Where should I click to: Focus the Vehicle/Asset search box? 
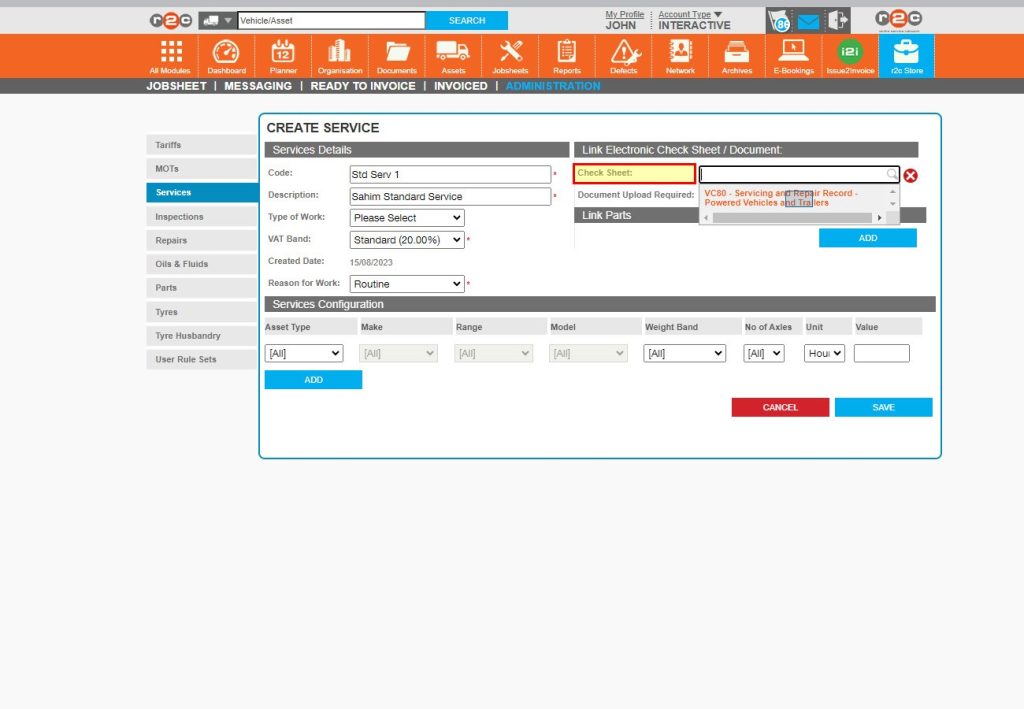331,21
